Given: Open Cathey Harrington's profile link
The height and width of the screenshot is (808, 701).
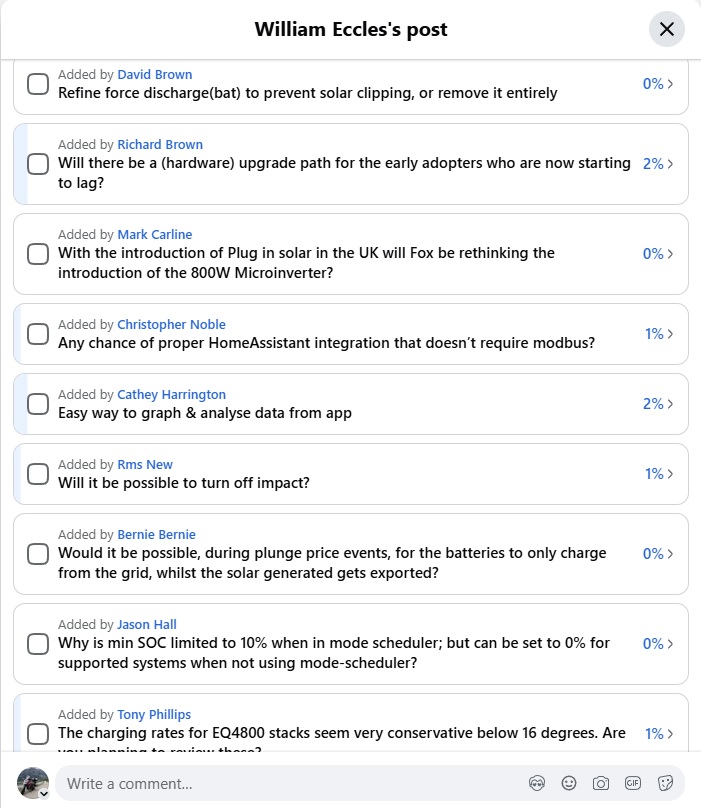Looking at the screenshot, I should point(172,395).
